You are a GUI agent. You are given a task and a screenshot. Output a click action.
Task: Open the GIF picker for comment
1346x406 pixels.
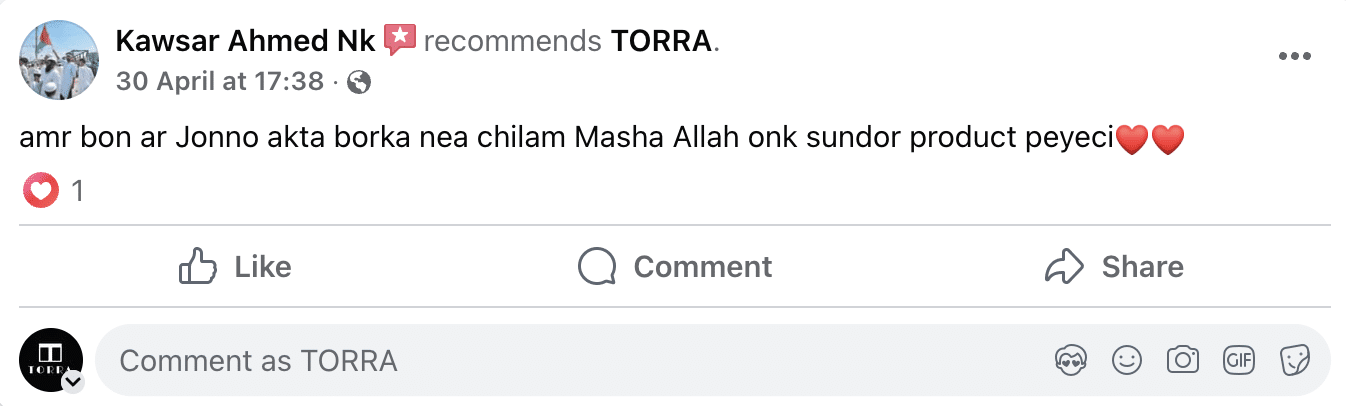coord(1239,360)
